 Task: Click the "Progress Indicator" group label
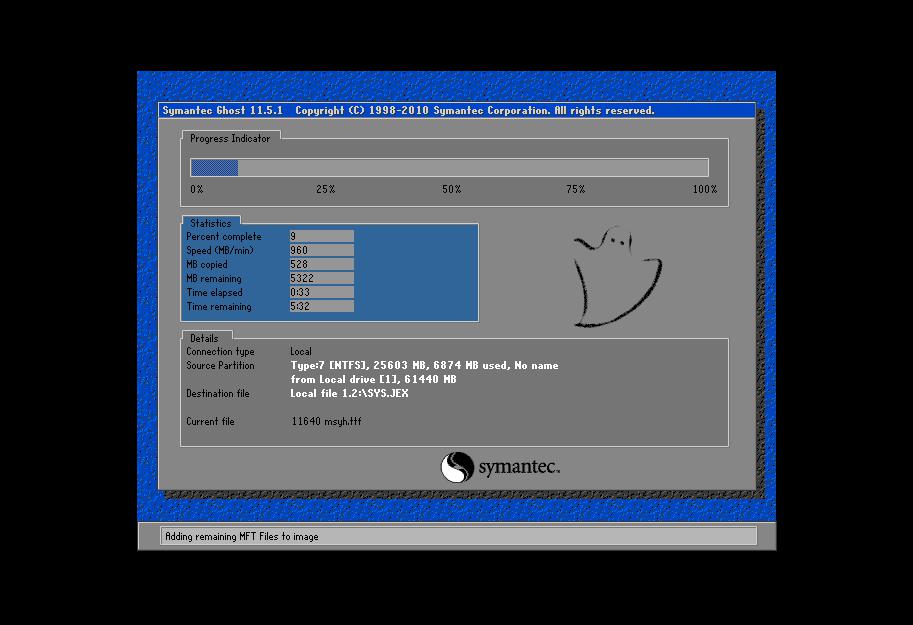(230, 139)
